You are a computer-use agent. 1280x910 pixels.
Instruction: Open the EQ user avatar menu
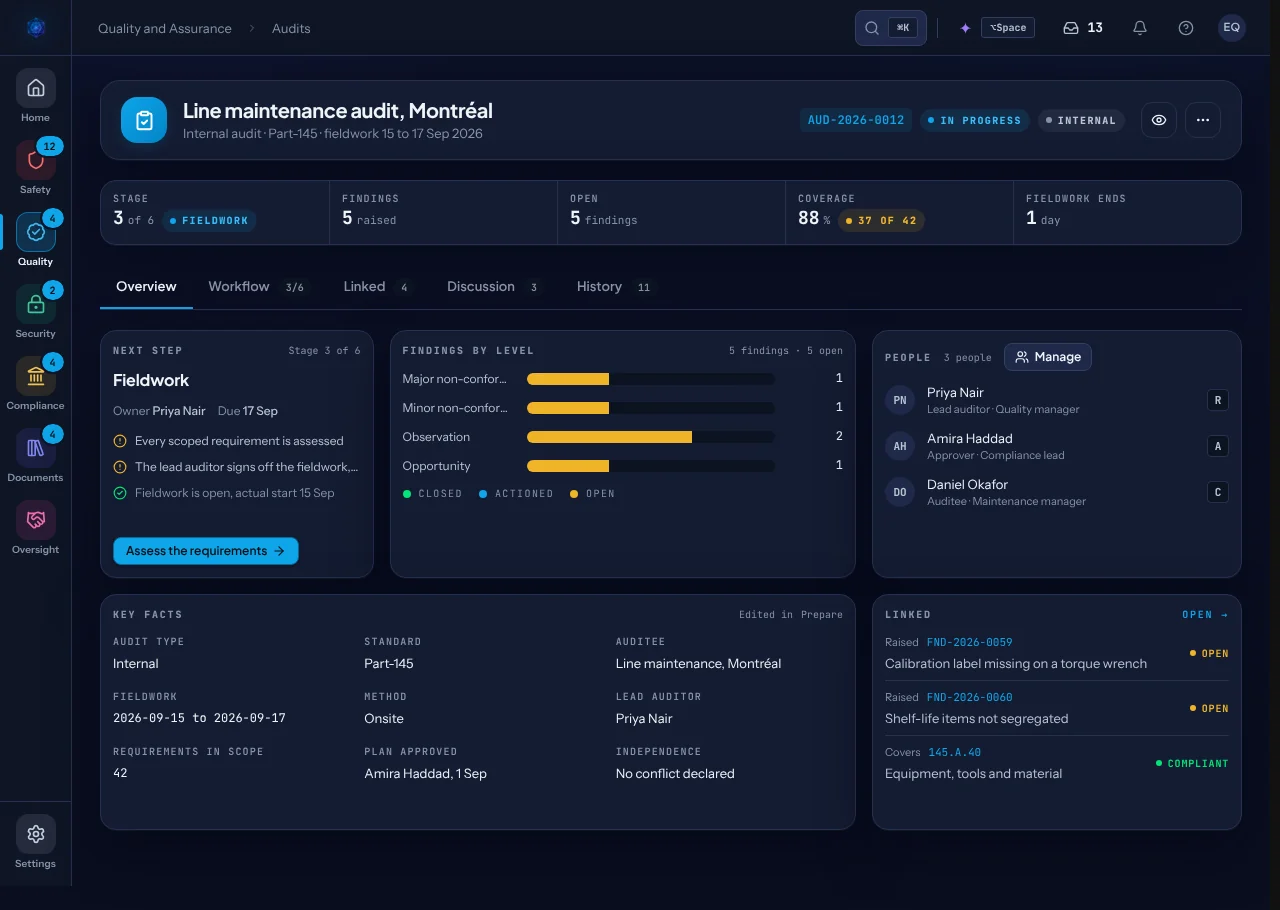[x=1232, y=28]
